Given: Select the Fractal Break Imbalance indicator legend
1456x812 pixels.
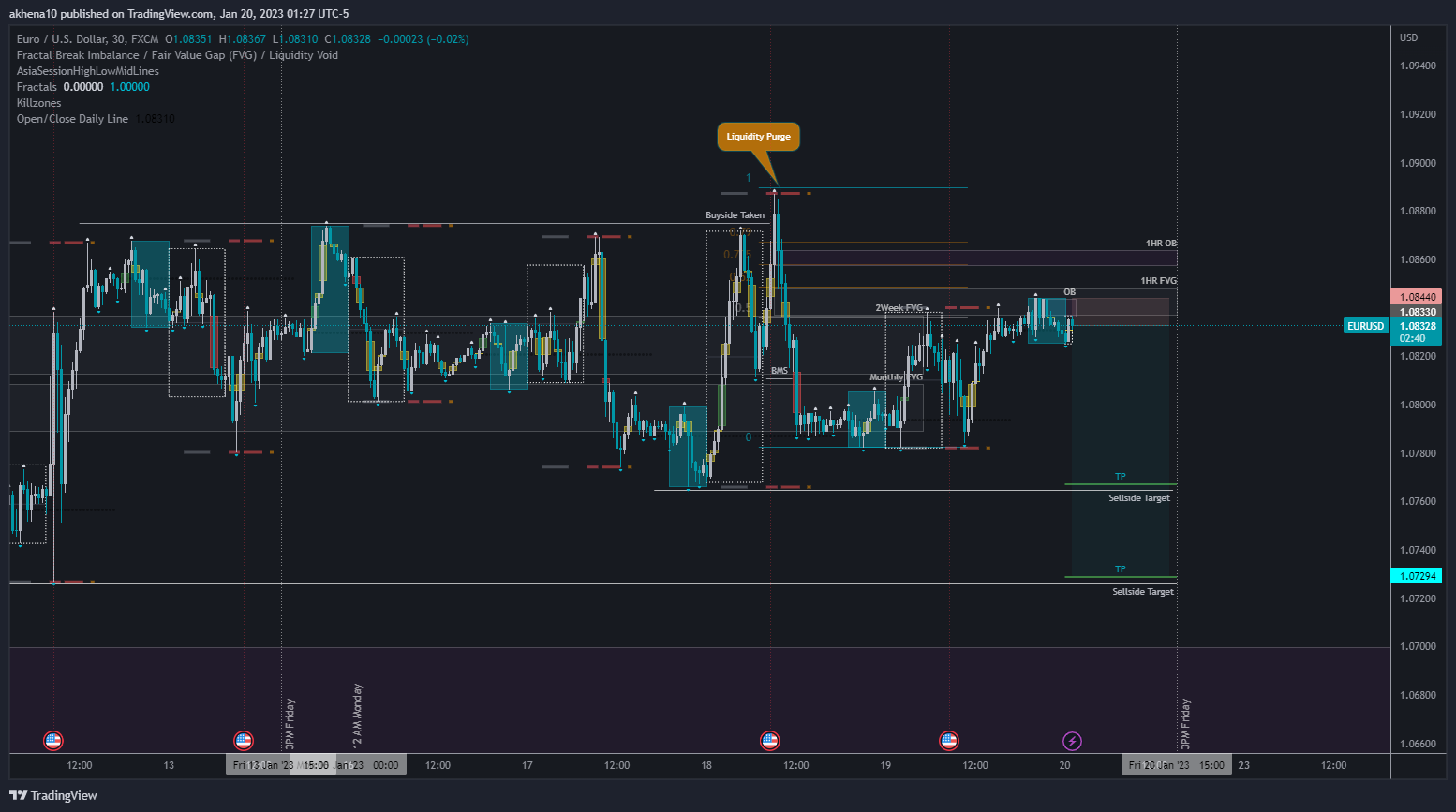Looking at the screenshot, I should 177,55.
